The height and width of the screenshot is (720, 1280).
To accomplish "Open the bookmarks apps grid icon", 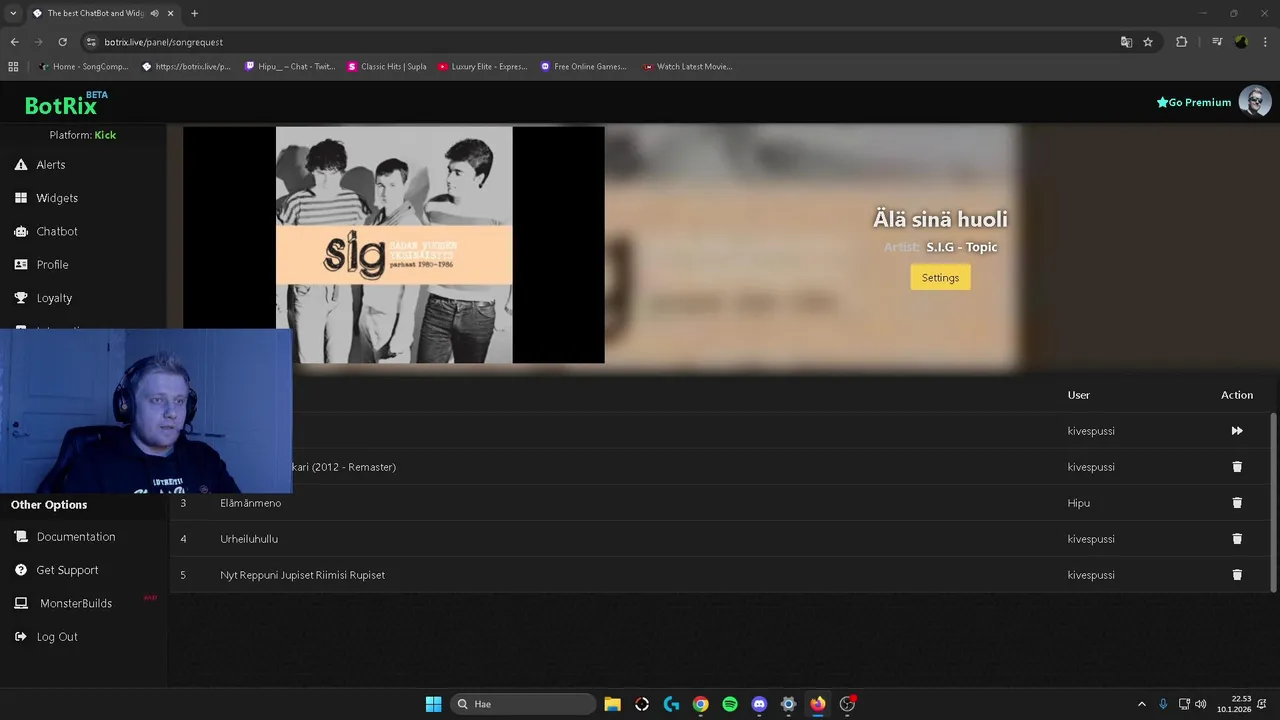I will point(13,67).
